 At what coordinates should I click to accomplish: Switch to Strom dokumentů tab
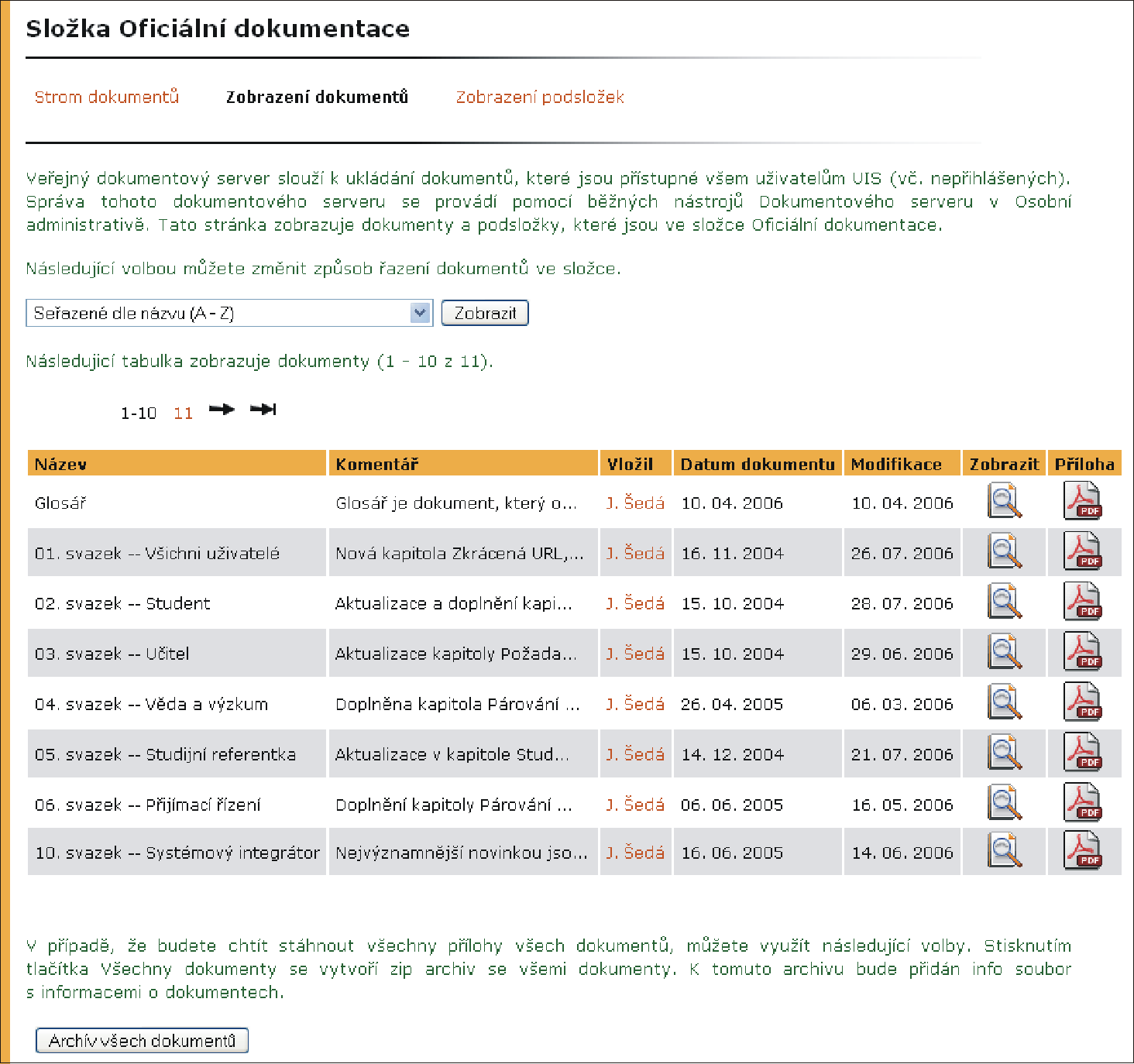(107, 97)
